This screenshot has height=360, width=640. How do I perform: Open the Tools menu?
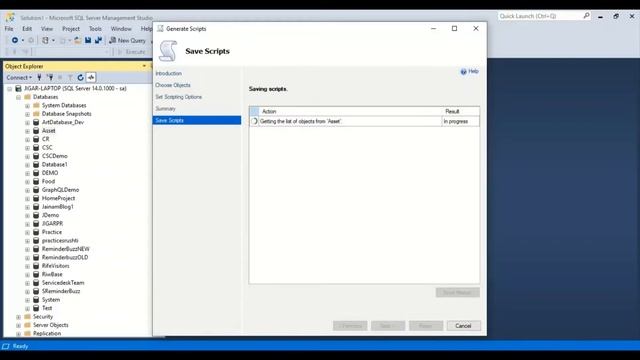click(95, 29)
